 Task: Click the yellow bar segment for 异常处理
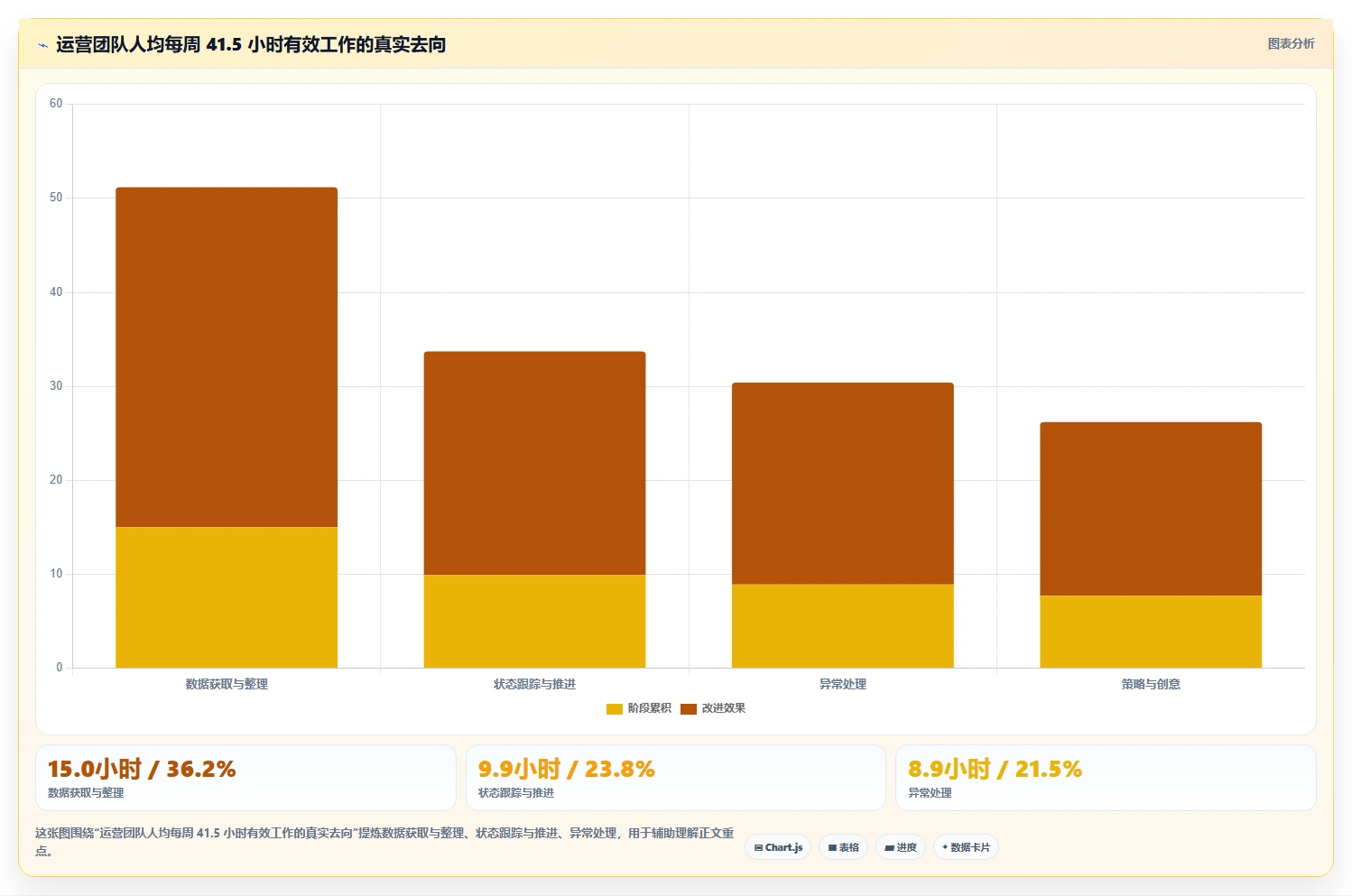tap(843, 626)
